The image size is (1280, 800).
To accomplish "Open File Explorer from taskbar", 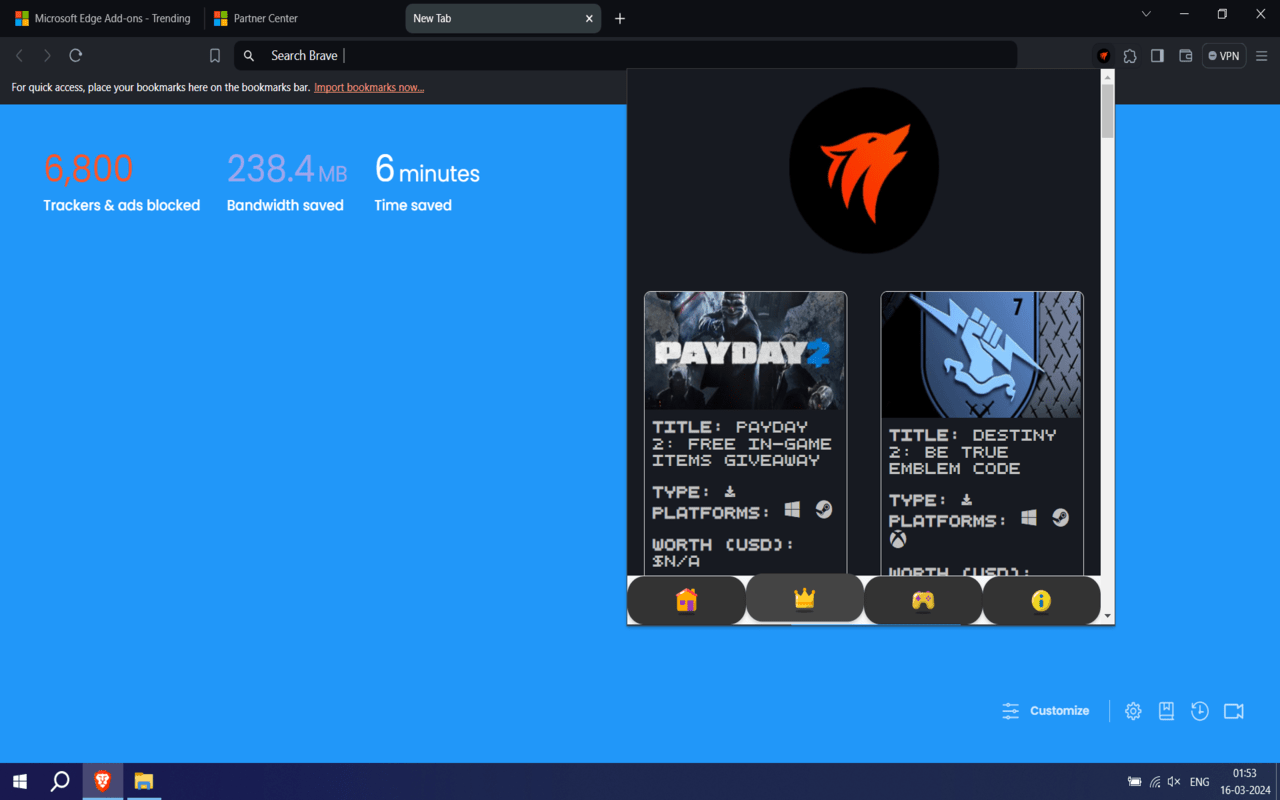I will (x=143, y=781).
